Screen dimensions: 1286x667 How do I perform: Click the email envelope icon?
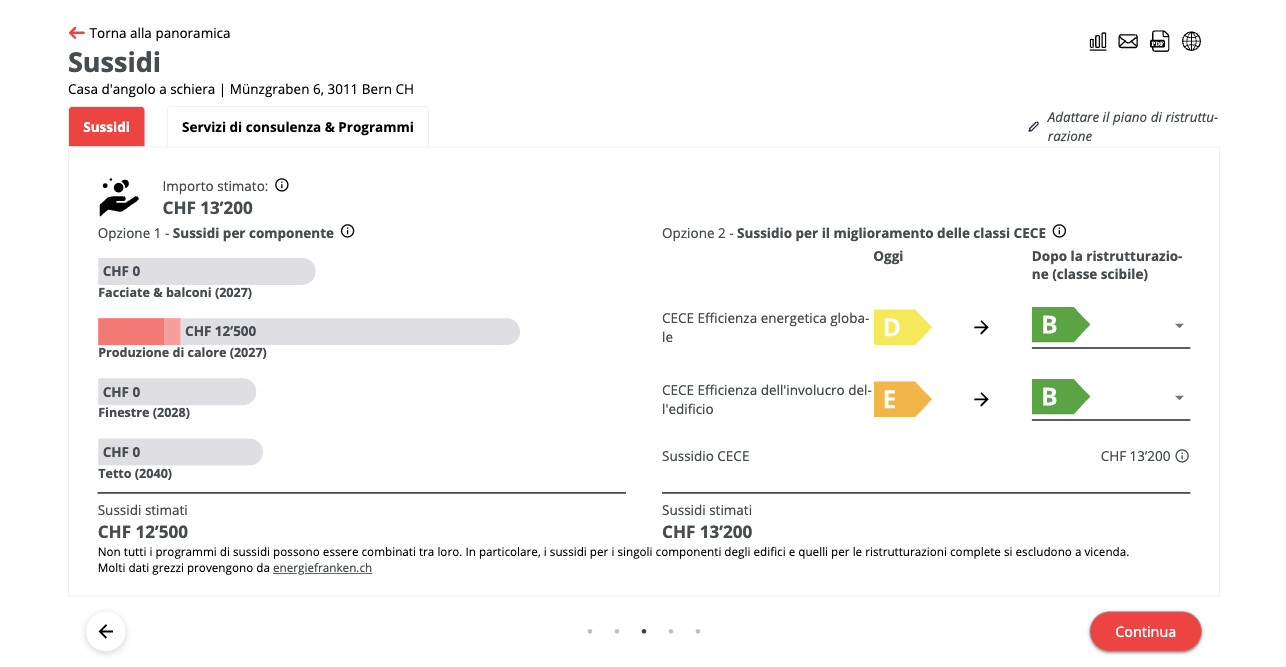click(1128, 41)
